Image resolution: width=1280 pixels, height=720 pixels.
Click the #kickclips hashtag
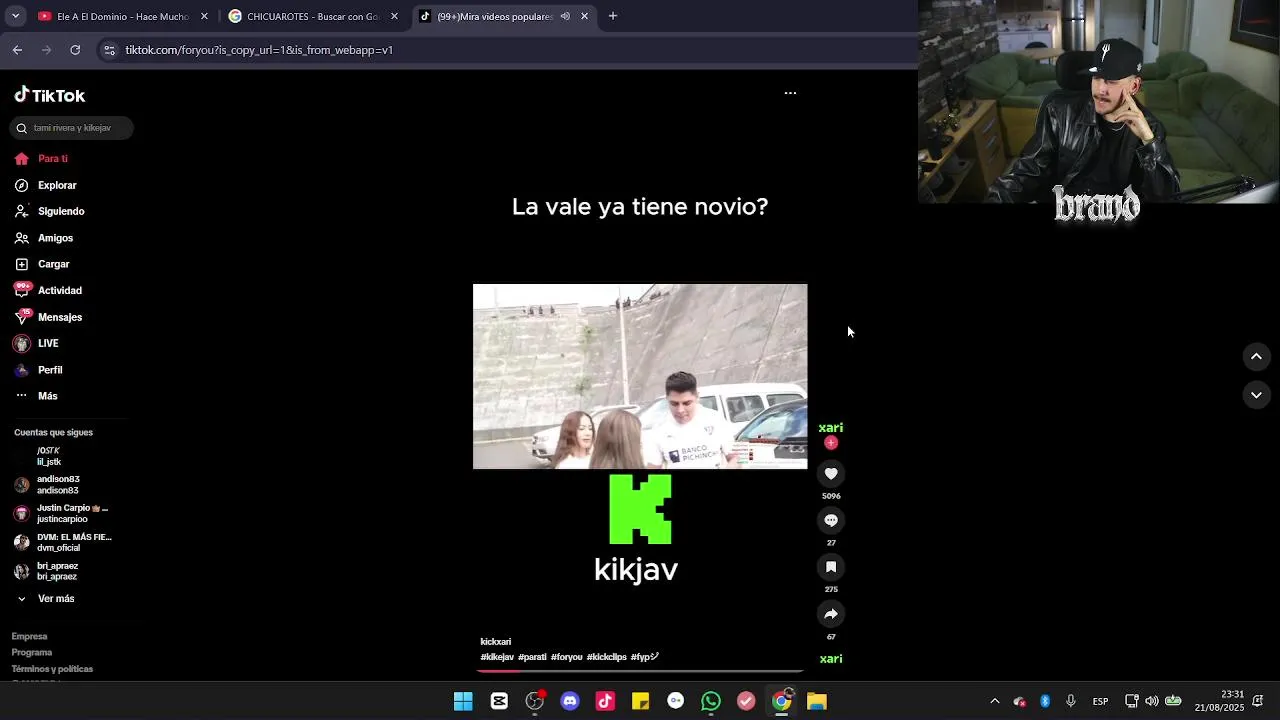tap(606, 657)
